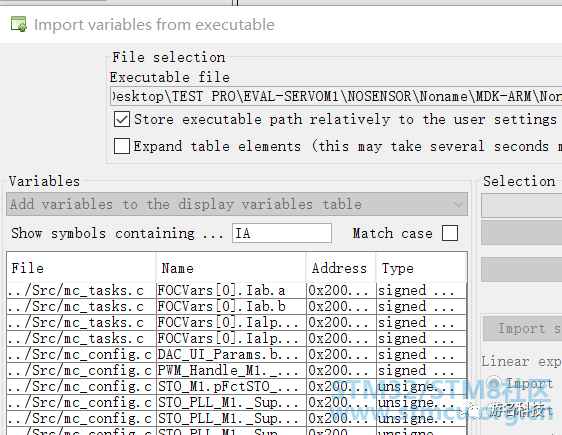Select variable STO_M1.pFctSTO_…
The width and height of the screenshot is (562, 435).
click(x=231, y=386)
